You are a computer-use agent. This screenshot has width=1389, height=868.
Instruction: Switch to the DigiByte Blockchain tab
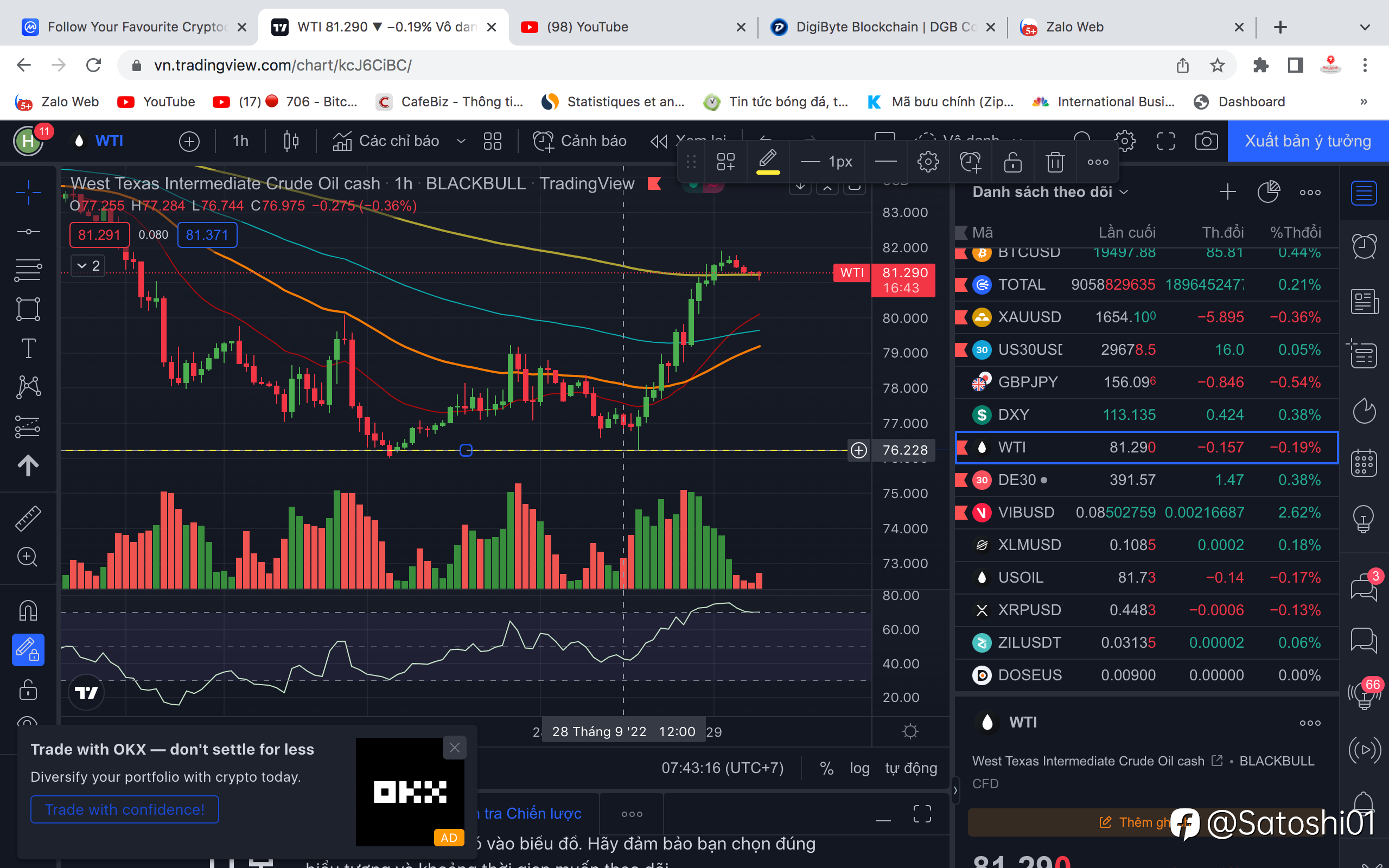point(883,27)
